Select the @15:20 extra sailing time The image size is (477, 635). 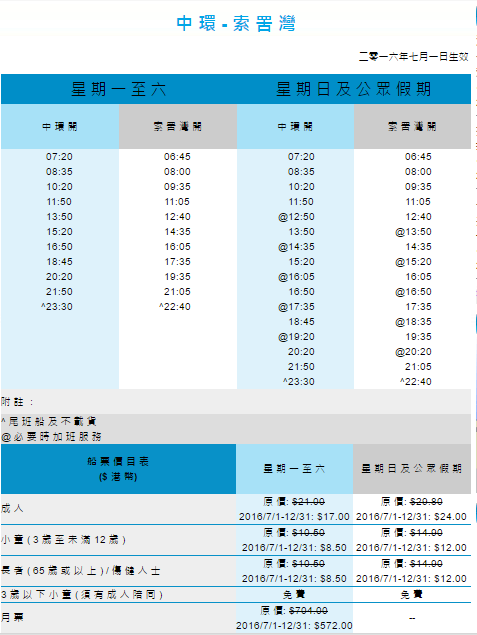click(x=413, y=262)
